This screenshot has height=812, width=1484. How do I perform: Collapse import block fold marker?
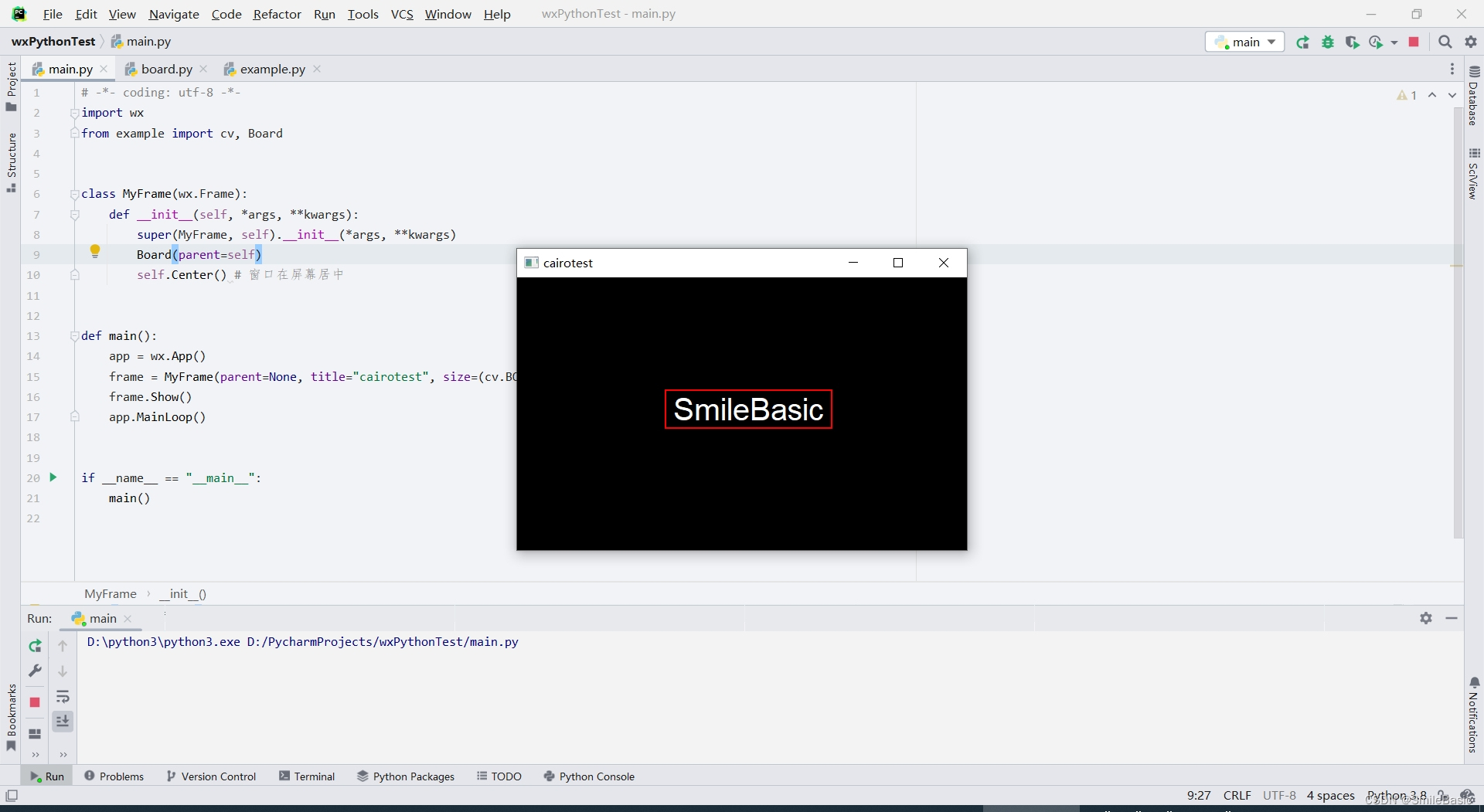click(x=75, y=113)
